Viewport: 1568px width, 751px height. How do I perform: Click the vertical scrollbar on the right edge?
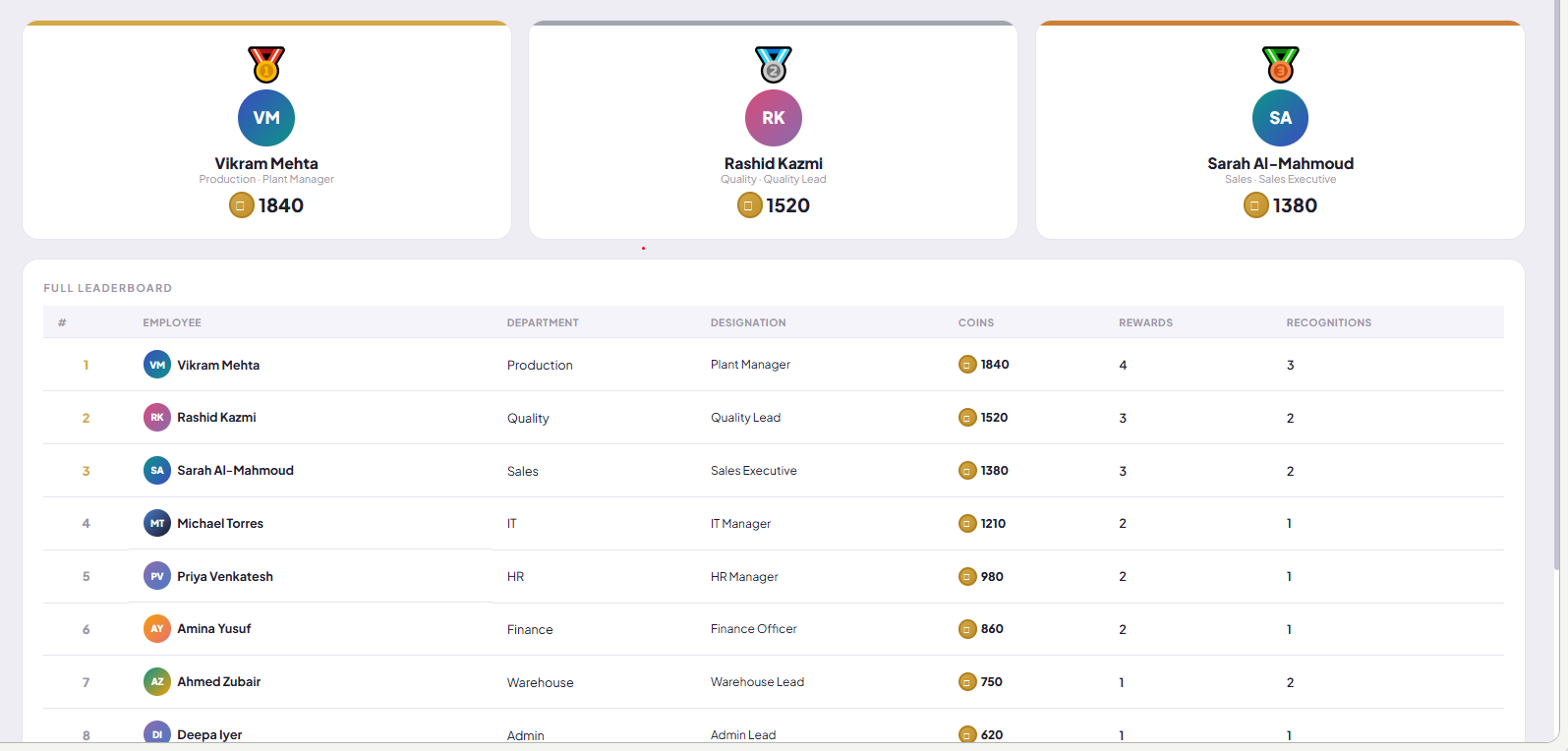click(1556, 285)
